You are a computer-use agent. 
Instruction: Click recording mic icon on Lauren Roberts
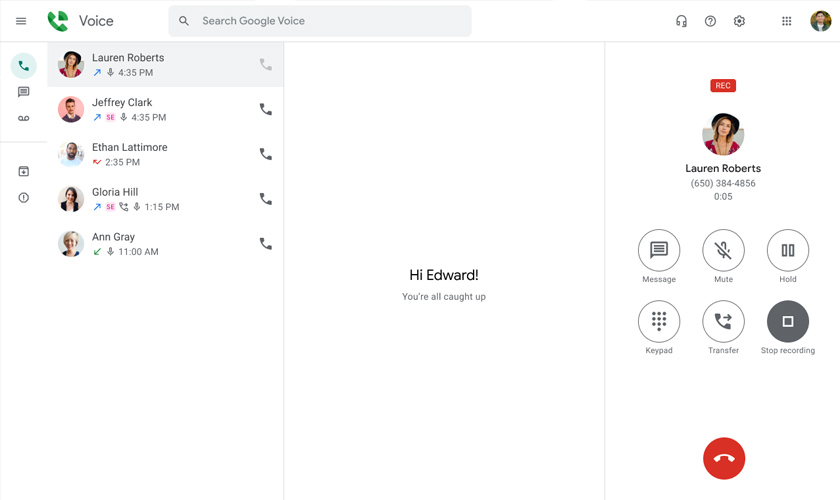110,72
